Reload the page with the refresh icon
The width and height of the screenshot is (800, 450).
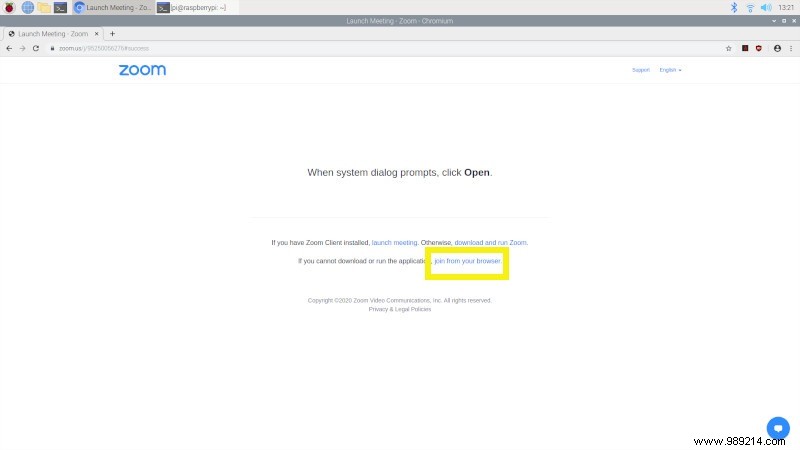point(36,48)
